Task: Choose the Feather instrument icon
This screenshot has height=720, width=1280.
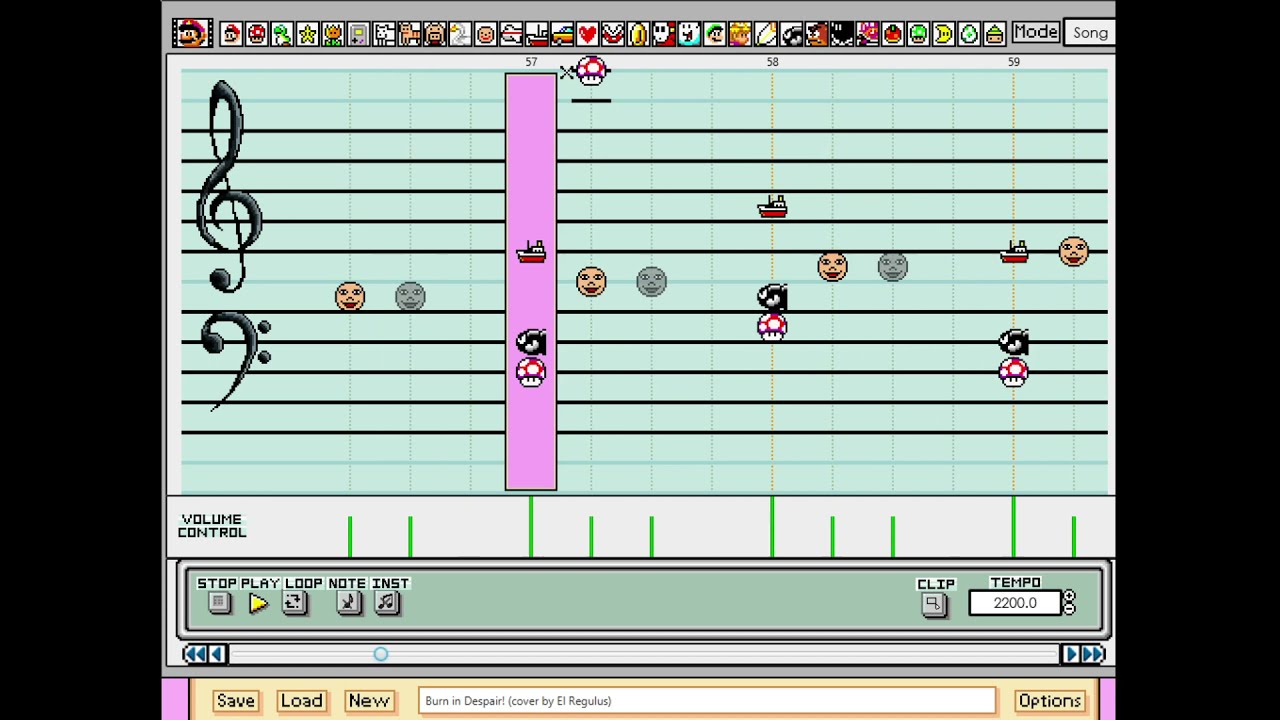Action: (x=765, y=34)
